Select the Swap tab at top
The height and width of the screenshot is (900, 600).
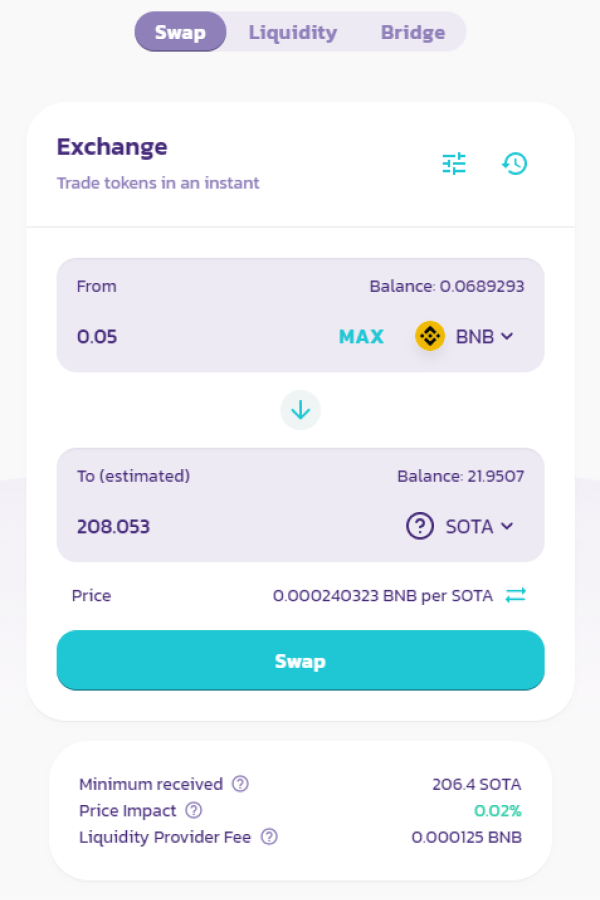(180, 32)
